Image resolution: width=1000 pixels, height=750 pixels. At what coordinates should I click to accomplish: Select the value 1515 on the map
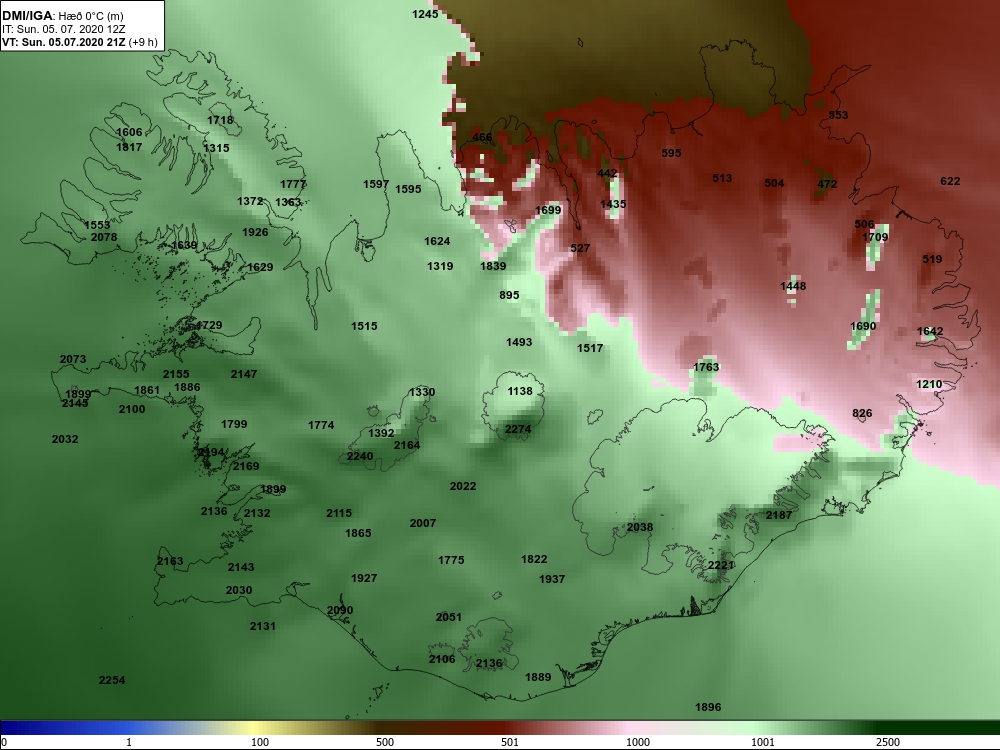(364, 326)
